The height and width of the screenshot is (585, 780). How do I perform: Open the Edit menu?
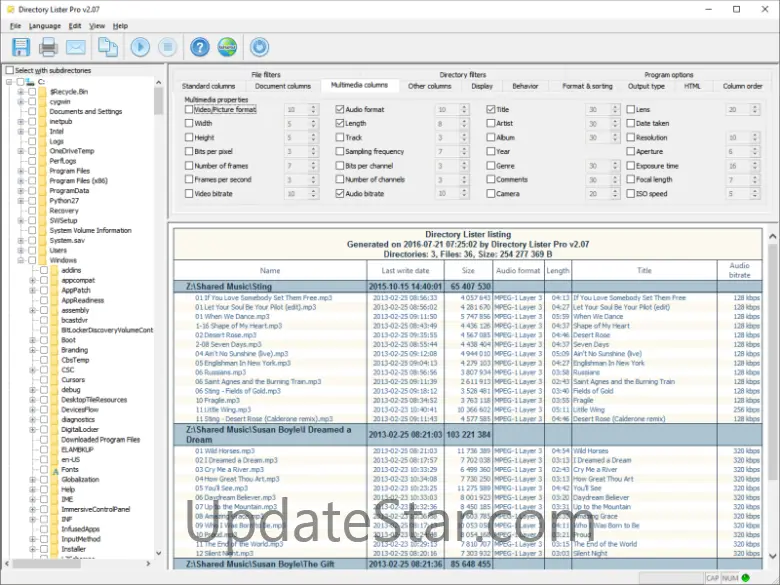[x=75, y=26]
